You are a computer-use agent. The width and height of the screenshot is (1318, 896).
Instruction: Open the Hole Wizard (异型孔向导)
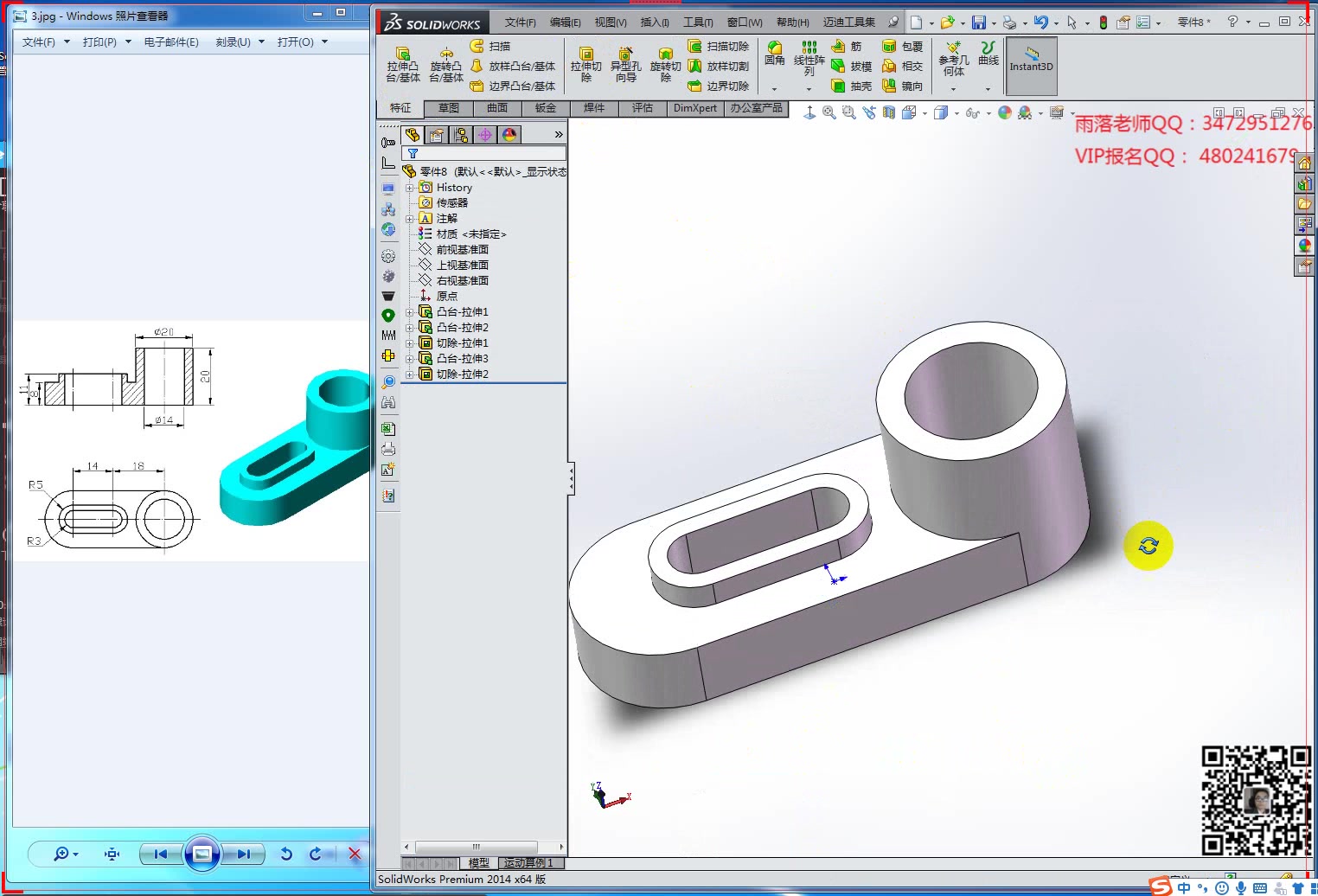tap(624, 65)
